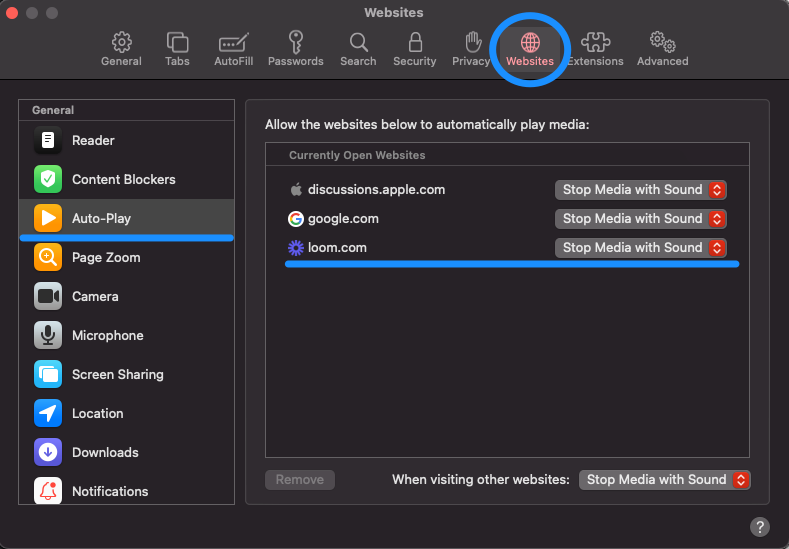Select the Passwords key icon
Screen dimensions: 789x549
click(295, 43)
